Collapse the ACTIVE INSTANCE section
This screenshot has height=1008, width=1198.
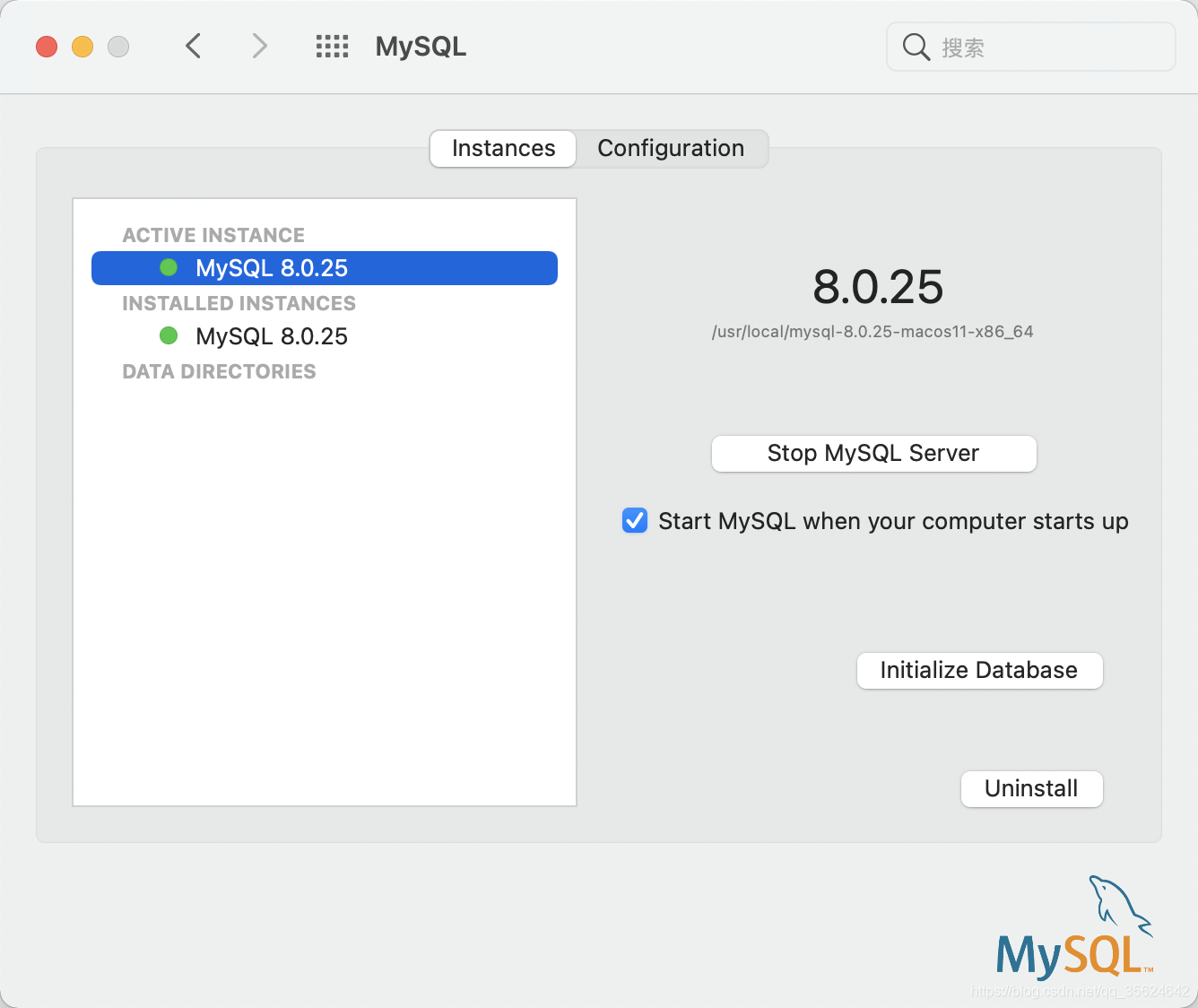click(213, 235)
